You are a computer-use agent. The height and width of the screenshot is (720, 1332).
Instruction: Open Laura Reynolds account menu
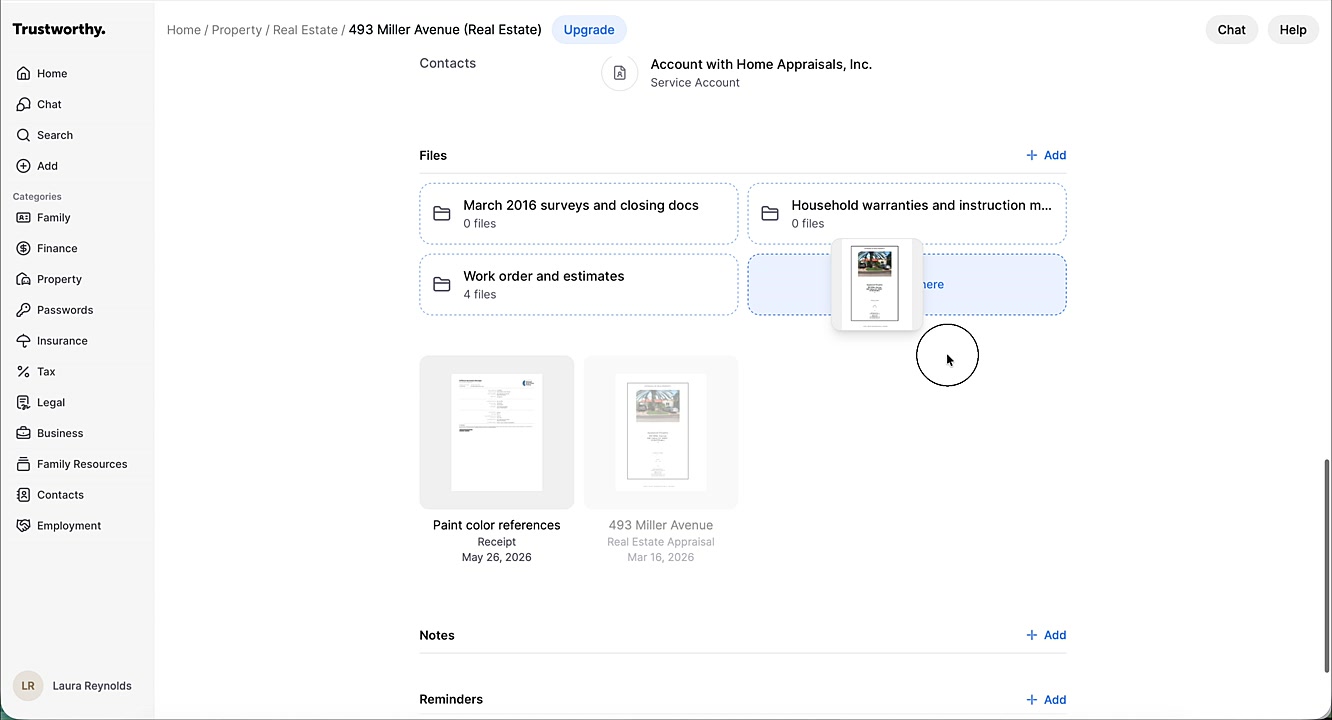coord(73,686)
